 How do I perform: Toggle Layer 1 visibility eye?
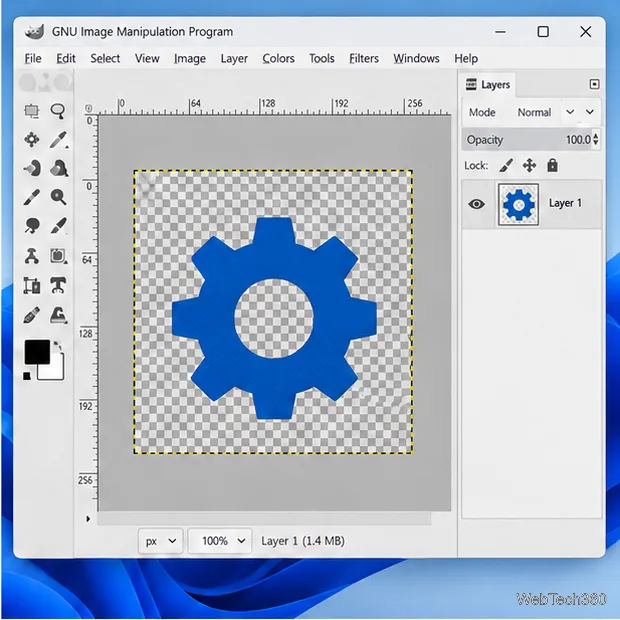pos(476,204)
